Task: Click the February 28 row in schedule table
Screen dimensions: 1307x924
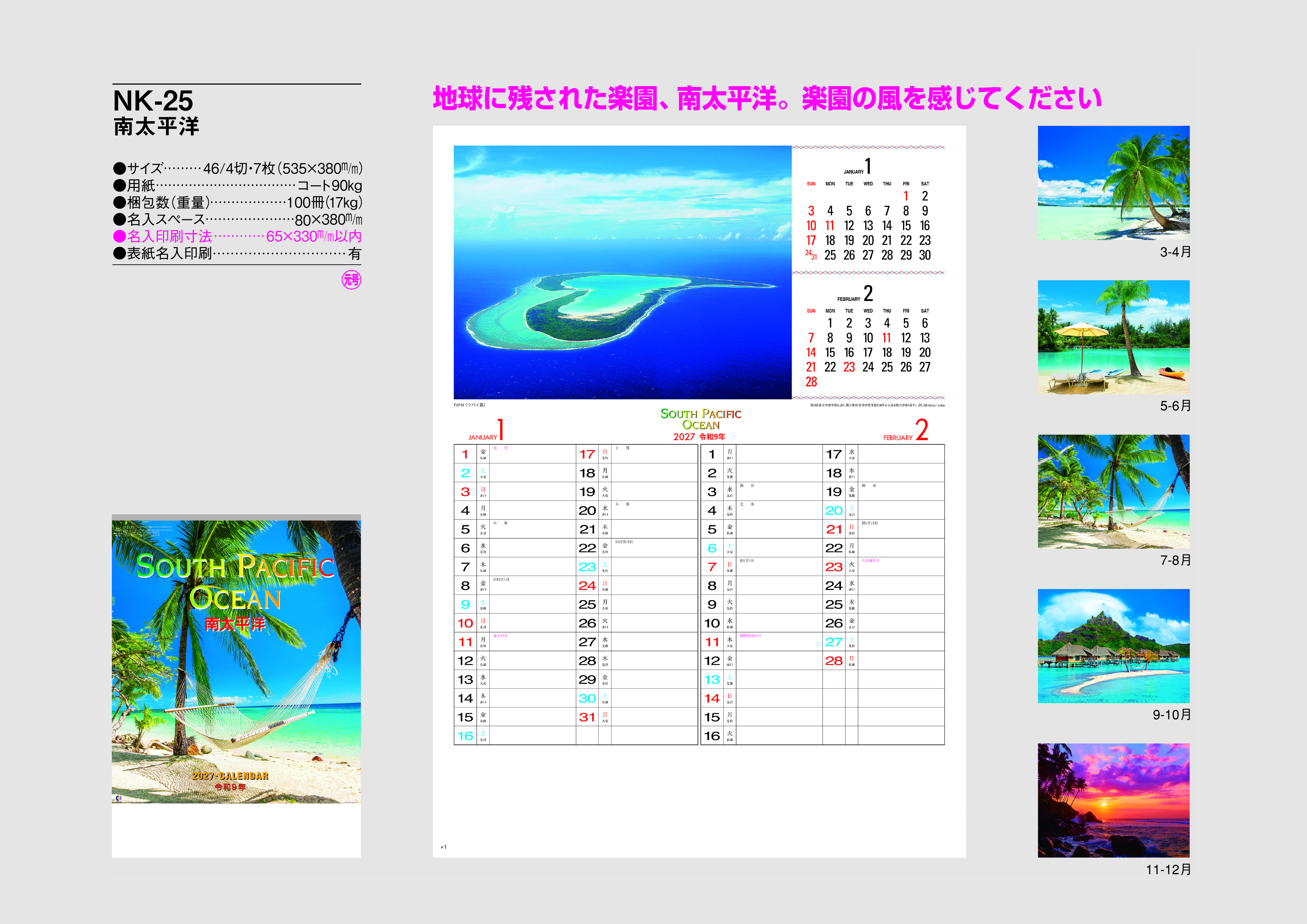Action: pos(884,661)
